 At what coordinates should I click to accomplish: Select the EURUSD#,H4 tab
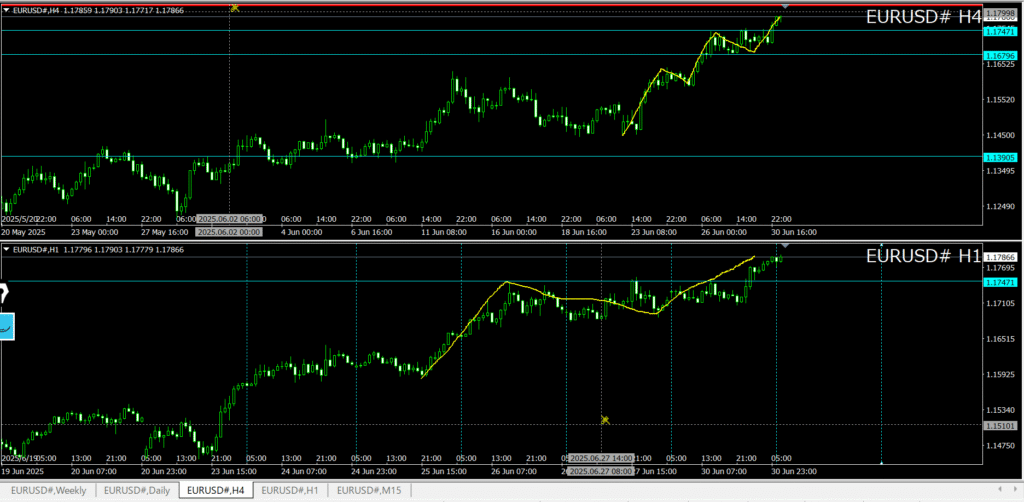coord(216,490)
